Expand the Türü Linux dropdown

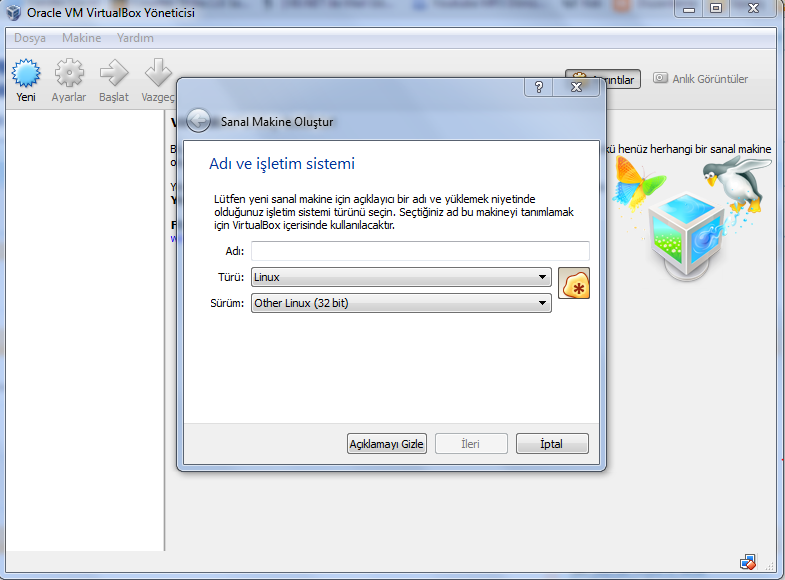(x=401, y=277)
